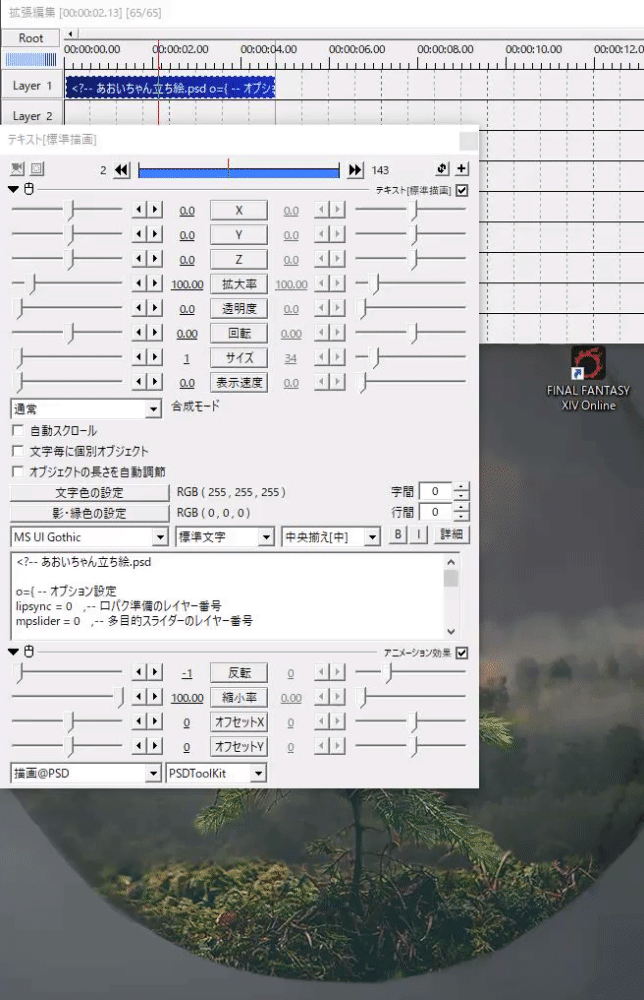Image resolution: width=644 pixels, height=1000 pixels.
Task: Click left arrow for the start Z value
Action: coord(139,258)
